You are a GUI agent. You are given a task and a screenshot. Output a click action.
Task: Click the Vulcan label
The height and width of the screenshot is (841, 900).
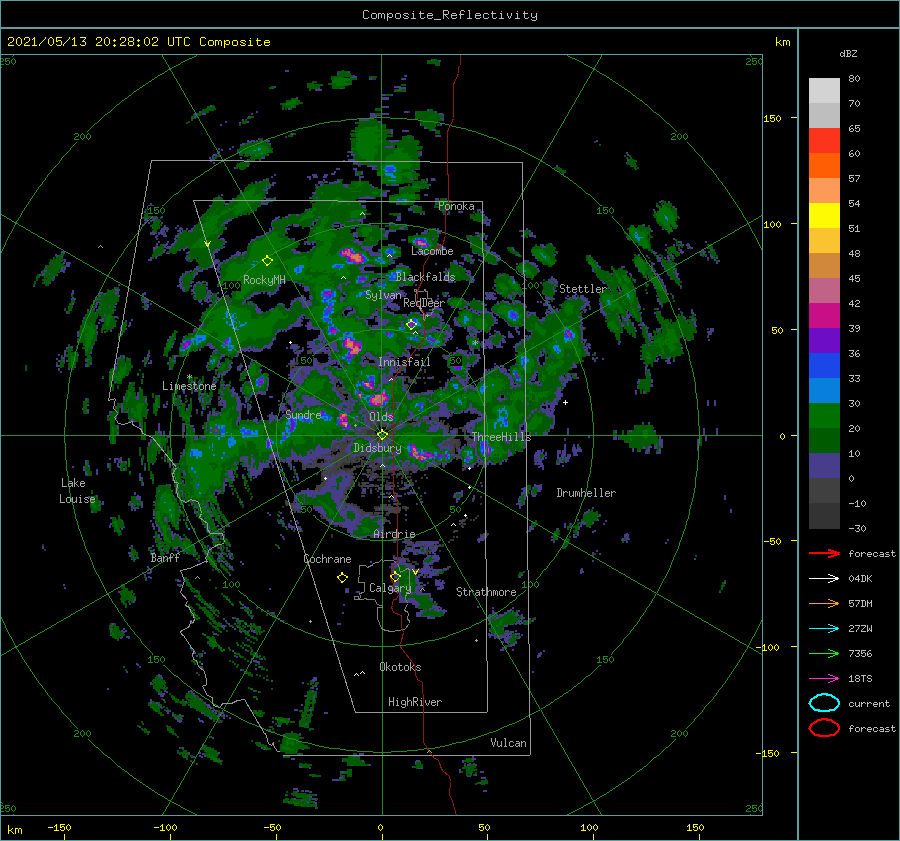click(x=508, y=743)
